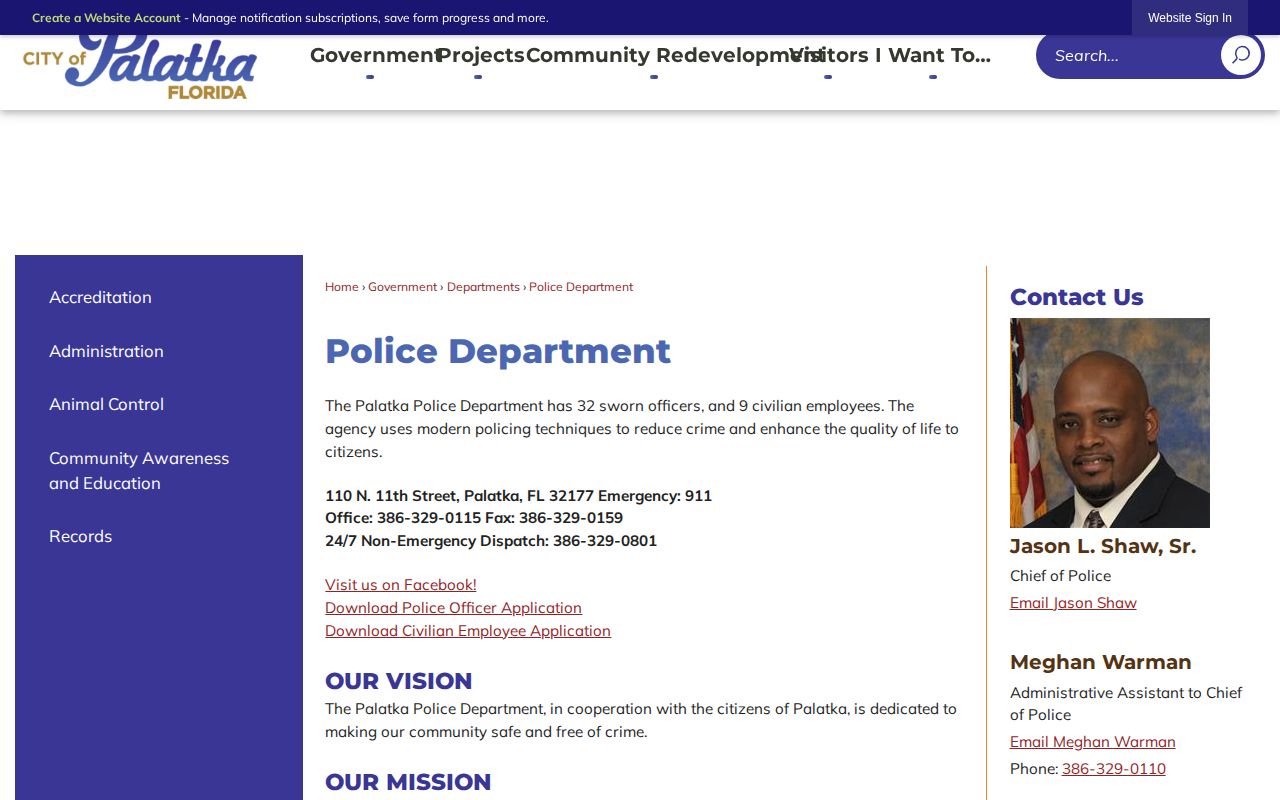Open the Visitors menu
Image resolution: width=1280 pixels, height=800 pixels.
(x=828, y=55)
